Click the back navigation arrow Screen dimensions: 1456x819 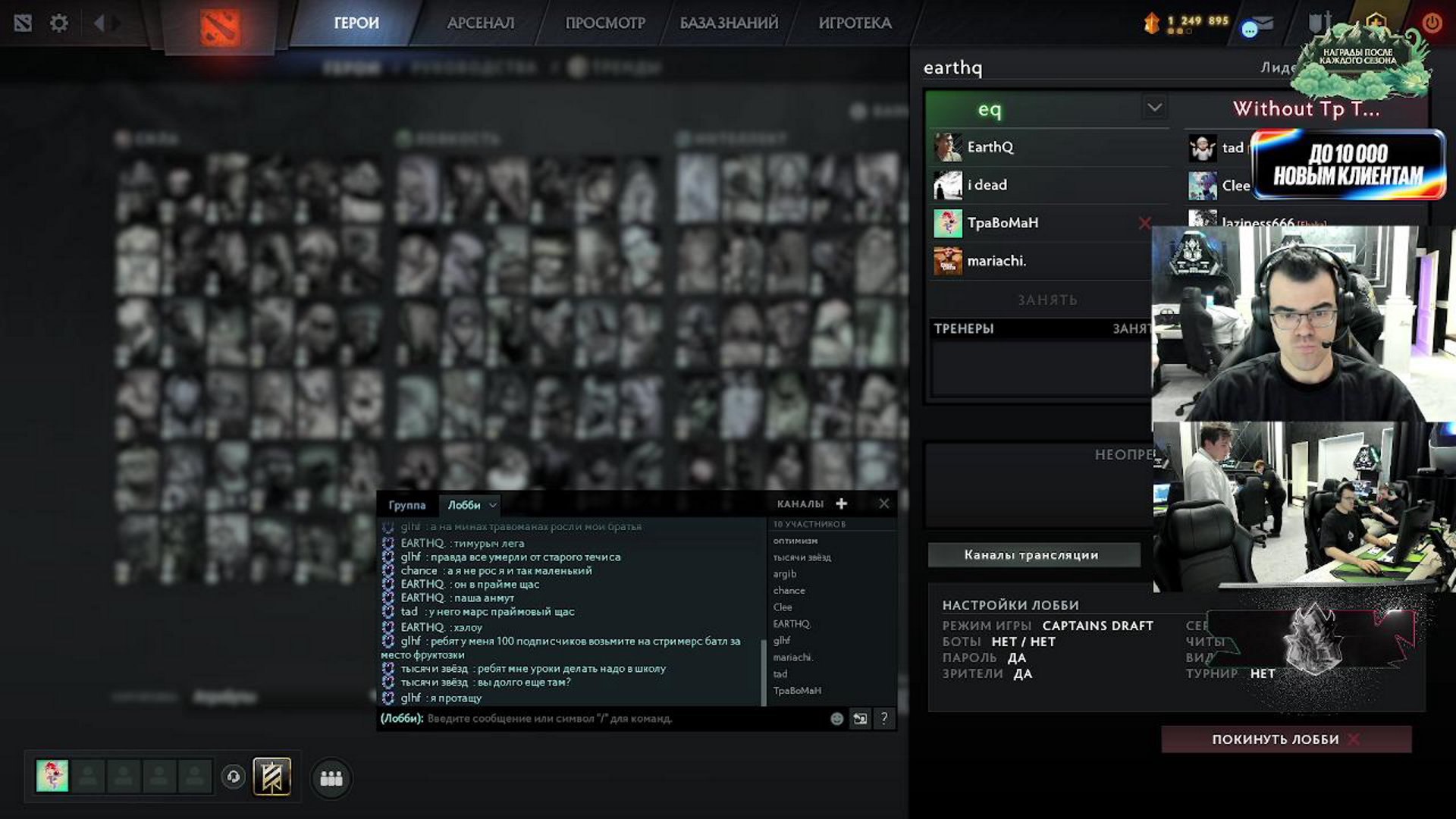click(x=99, y=23)
